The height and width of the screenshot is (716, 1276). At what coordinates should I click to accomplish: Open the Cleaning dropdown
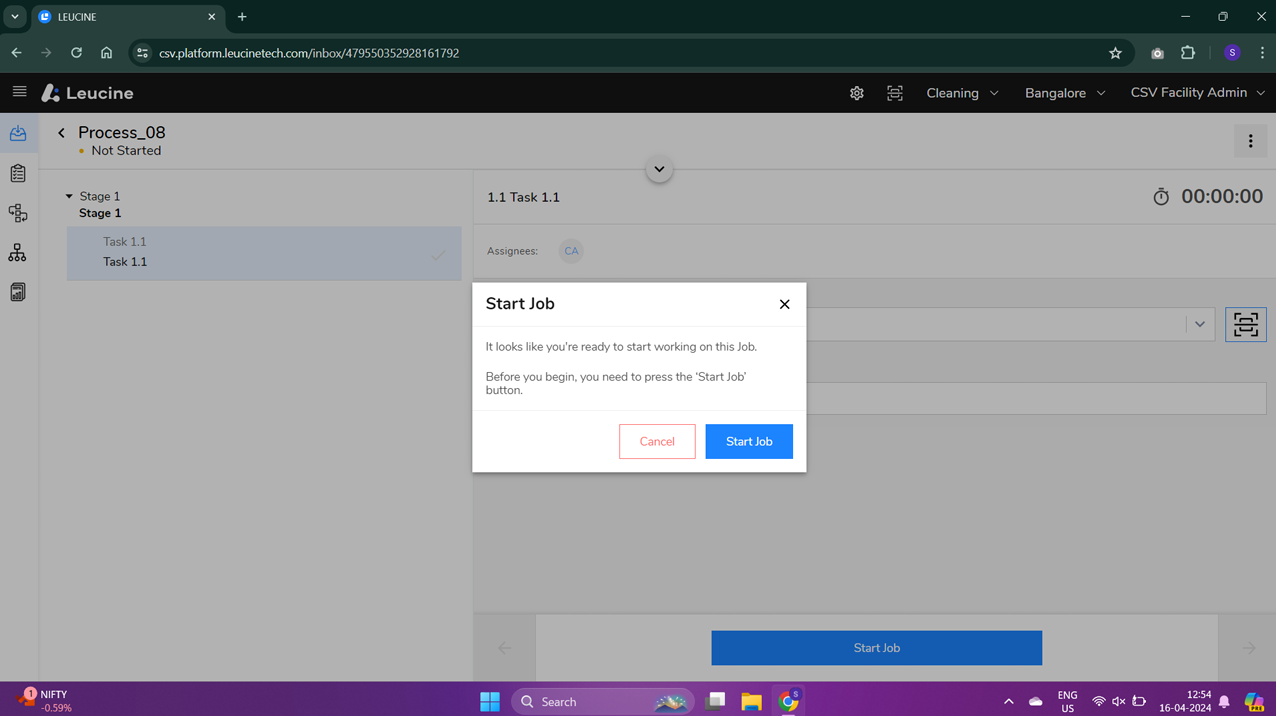(962, 93)
